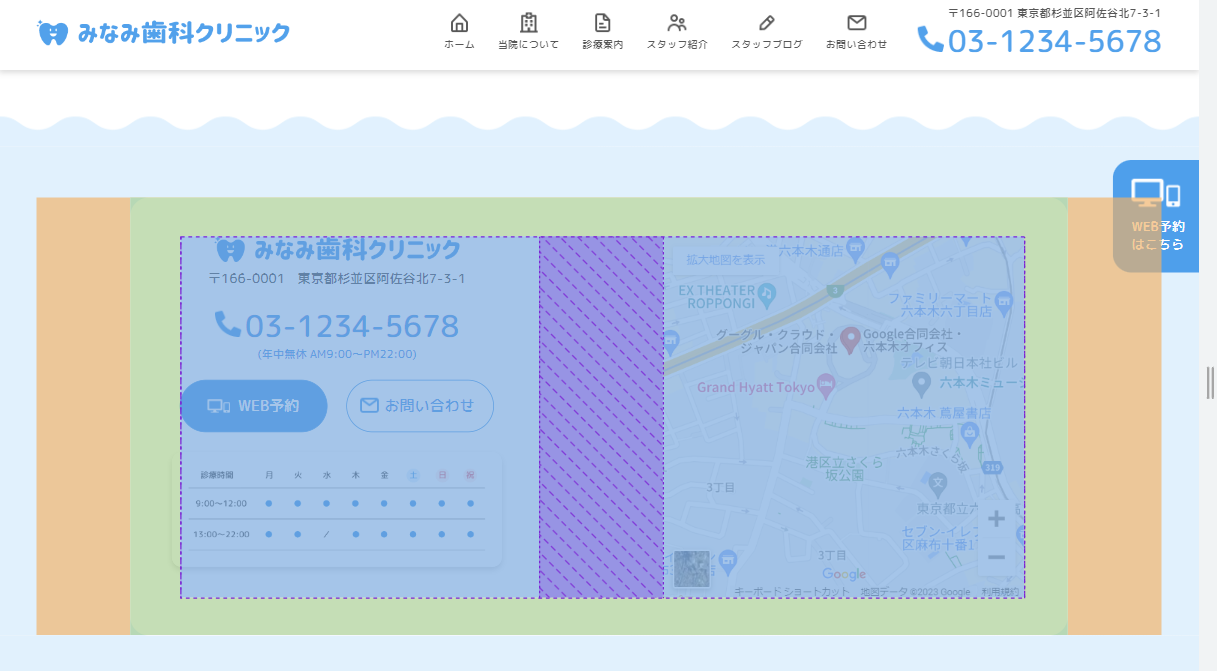1217x671 pixels.
Task: Click the header address text above the phone number
Action: (1054, 13)
